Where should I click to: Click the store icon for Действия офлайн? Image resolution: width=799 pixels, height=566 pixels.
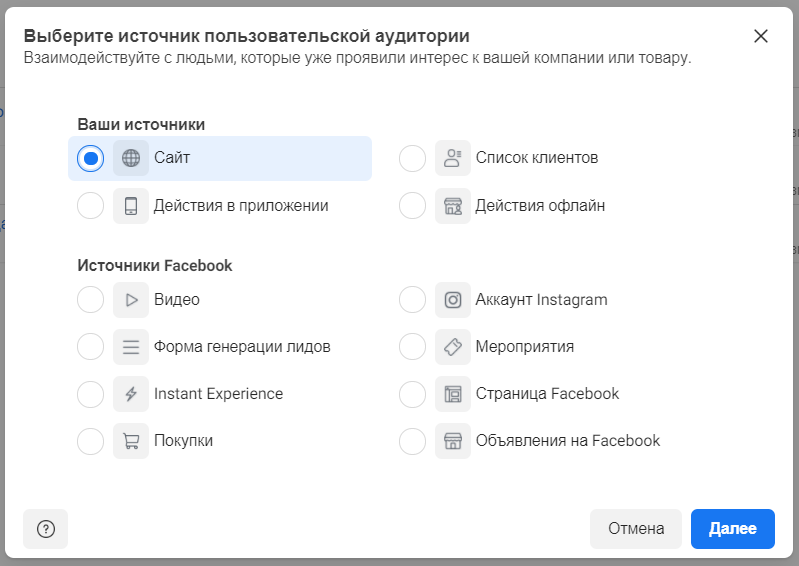coord(453,206)
